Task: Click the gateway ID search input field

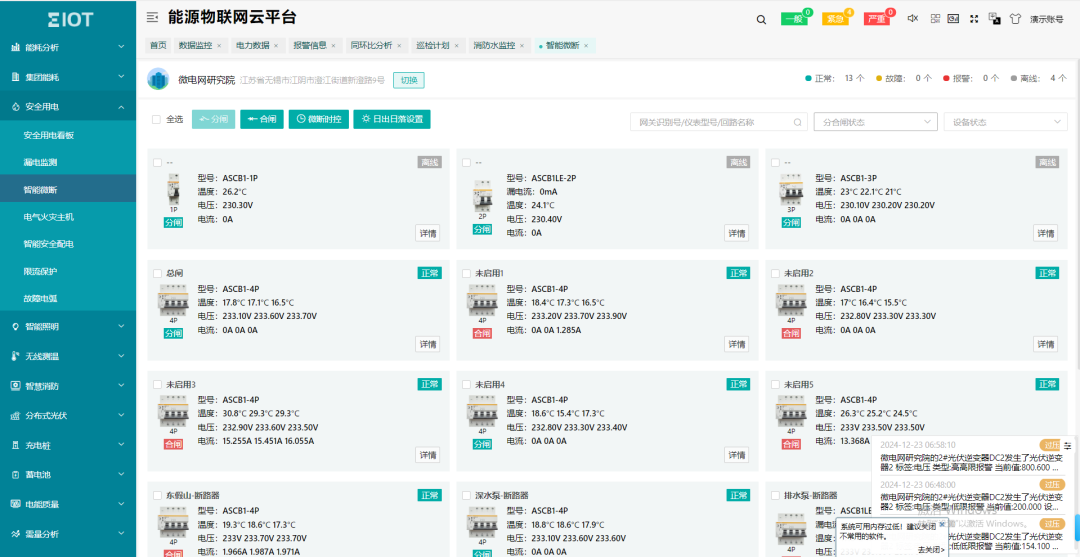Action: click(x=718, y=122)
